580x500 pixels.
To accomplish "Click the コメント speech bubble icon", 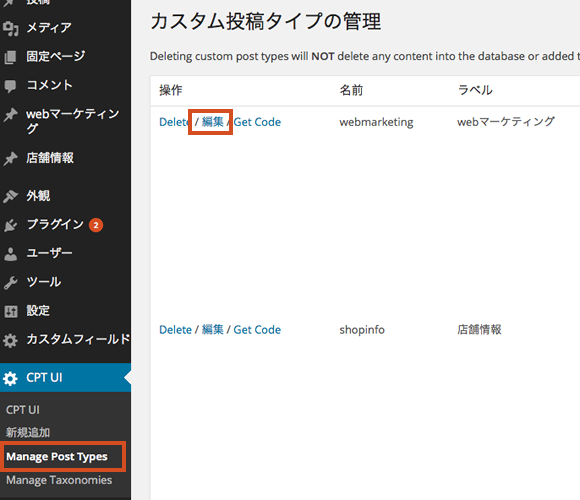I will pos(10,86).
